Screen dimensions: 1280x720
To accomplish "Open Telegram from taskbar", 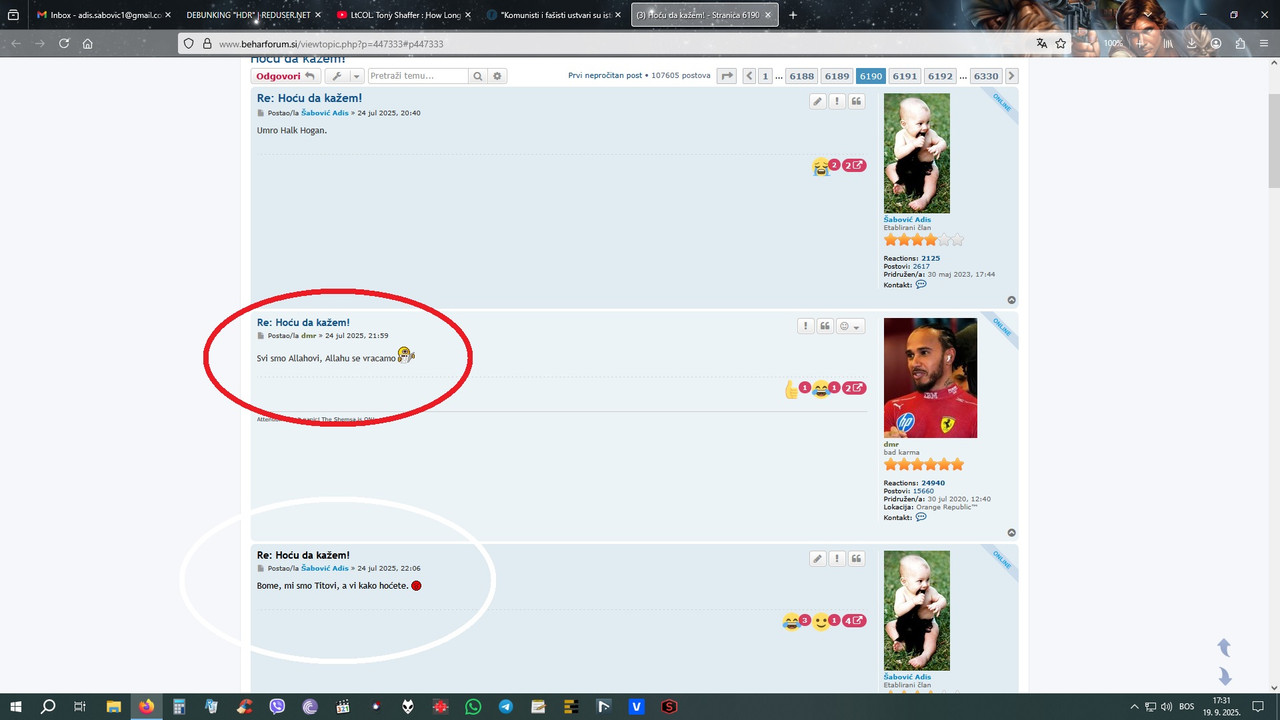I will click(x=506, y=706).
